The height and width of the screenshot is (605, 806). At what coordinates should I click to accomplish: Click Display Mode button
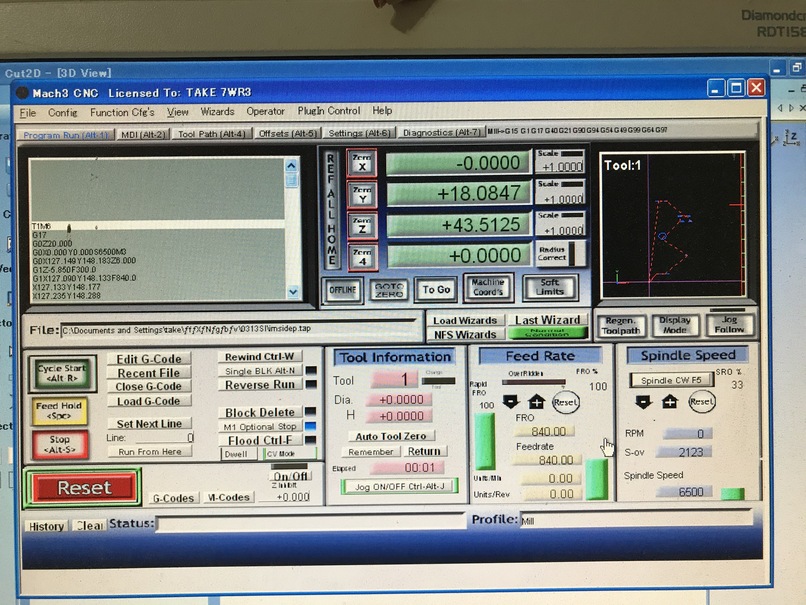(675, 325)
